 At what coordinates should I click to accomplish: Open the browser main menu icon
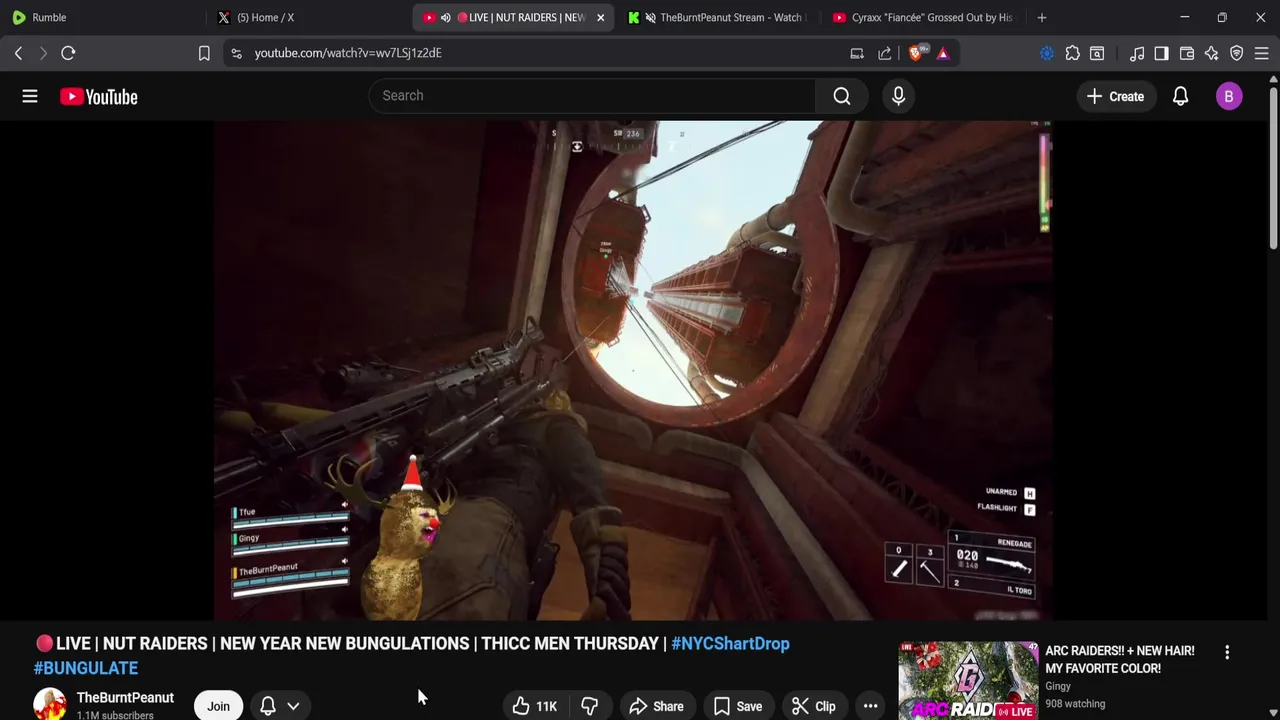coord(1261,53)
